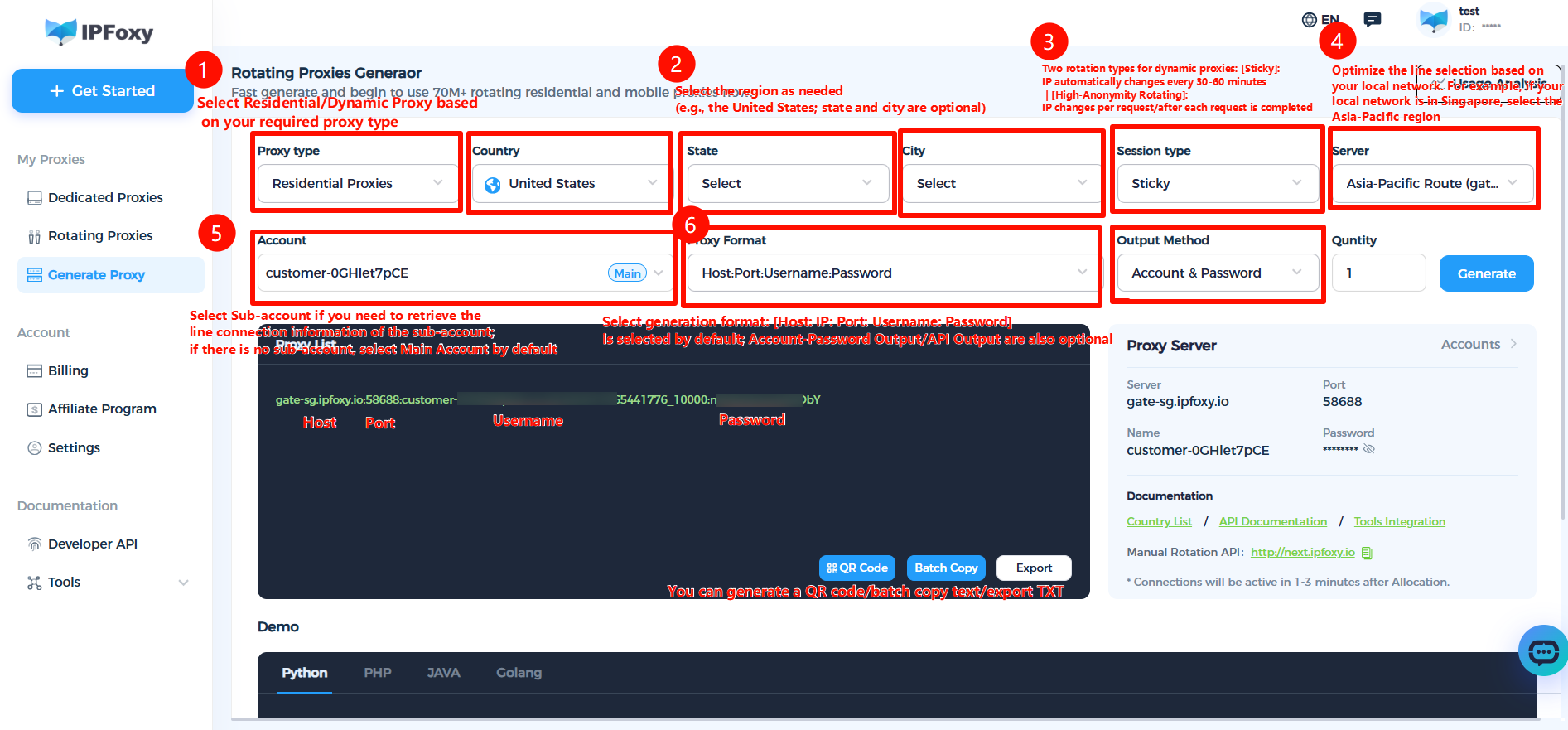Copy the Manual Rotation API link
1568x730 pixels.
1367,553
